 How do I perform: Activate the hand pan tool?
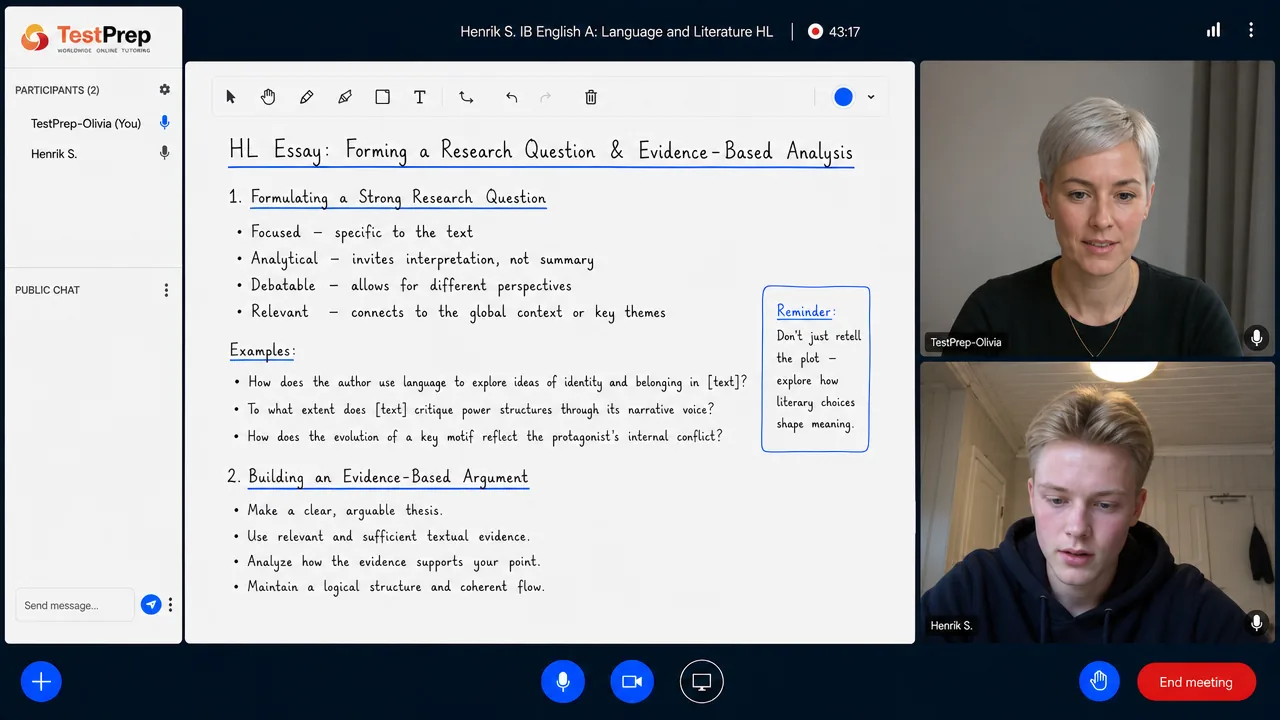pos(268,97)
